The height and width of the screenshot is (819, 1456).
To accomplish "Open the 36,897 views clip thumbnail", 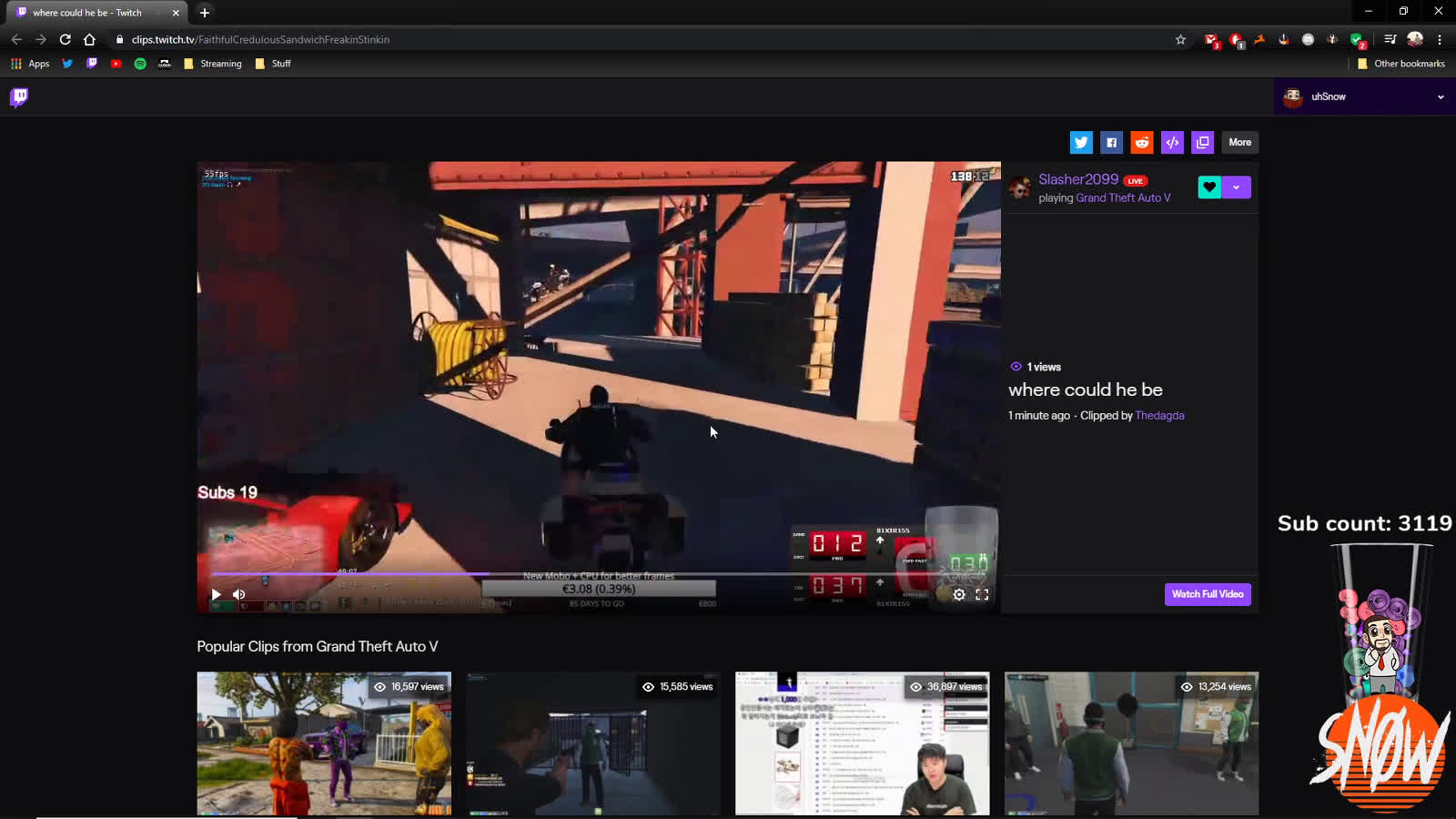I will pos(862,743).
